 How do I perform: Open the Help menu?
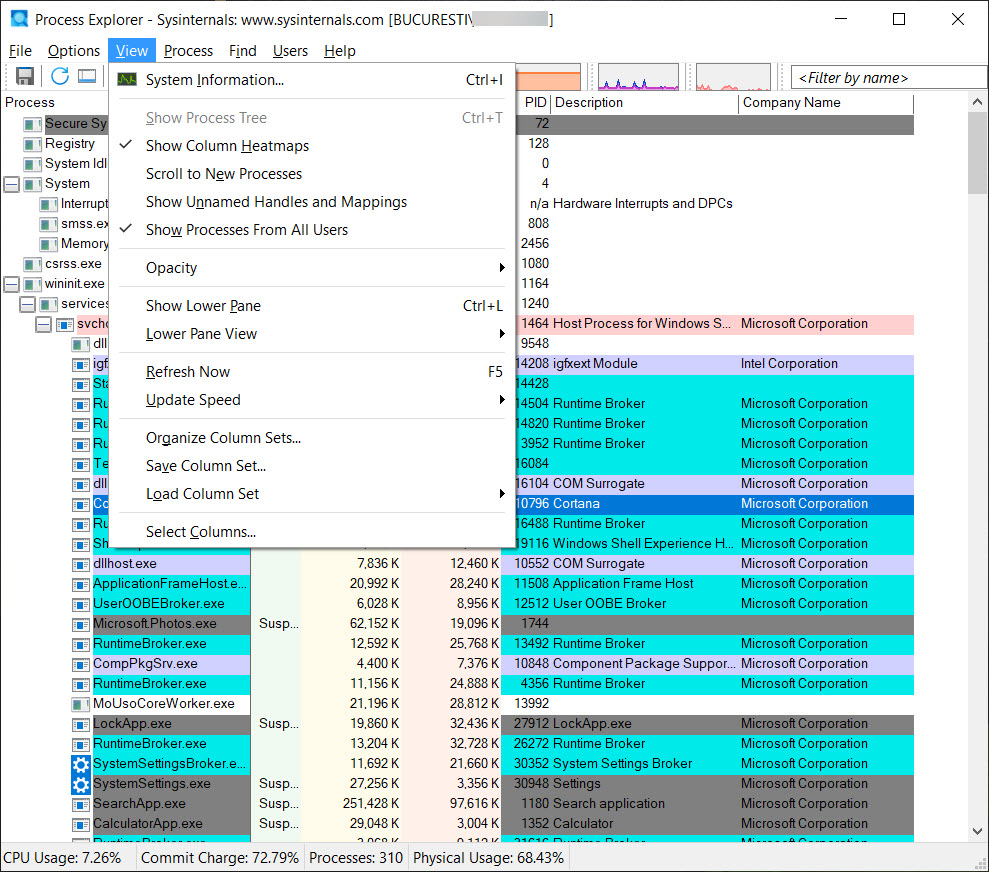pos(339,50)
